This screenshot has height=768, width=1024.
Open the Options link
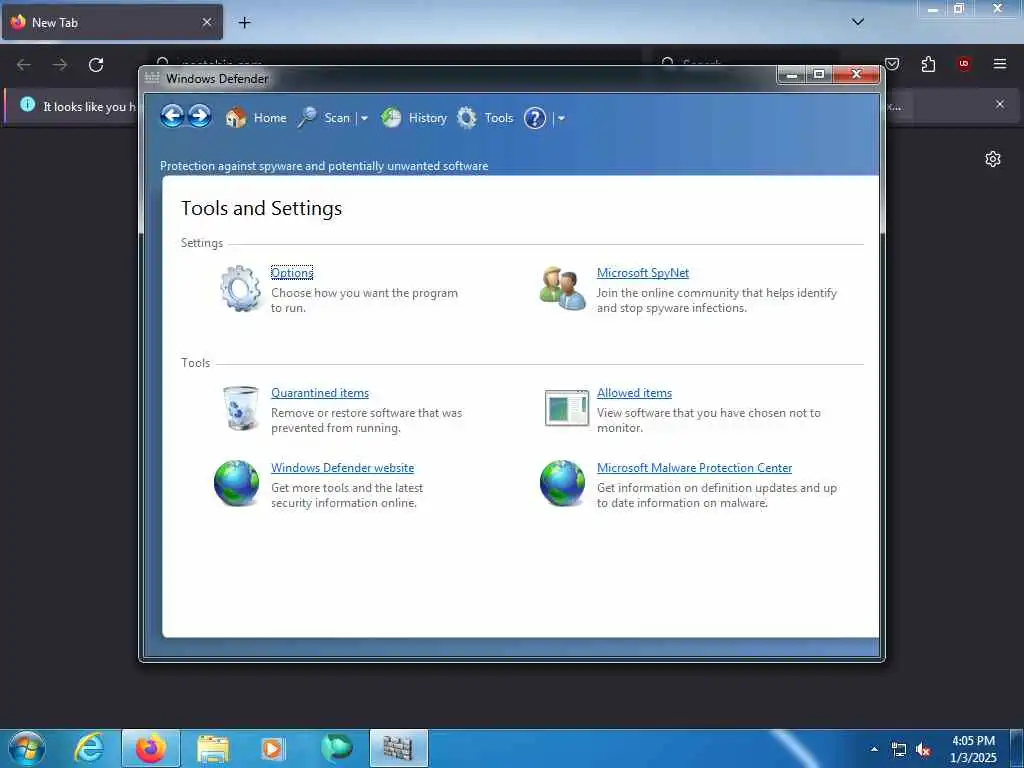[292, 273]
